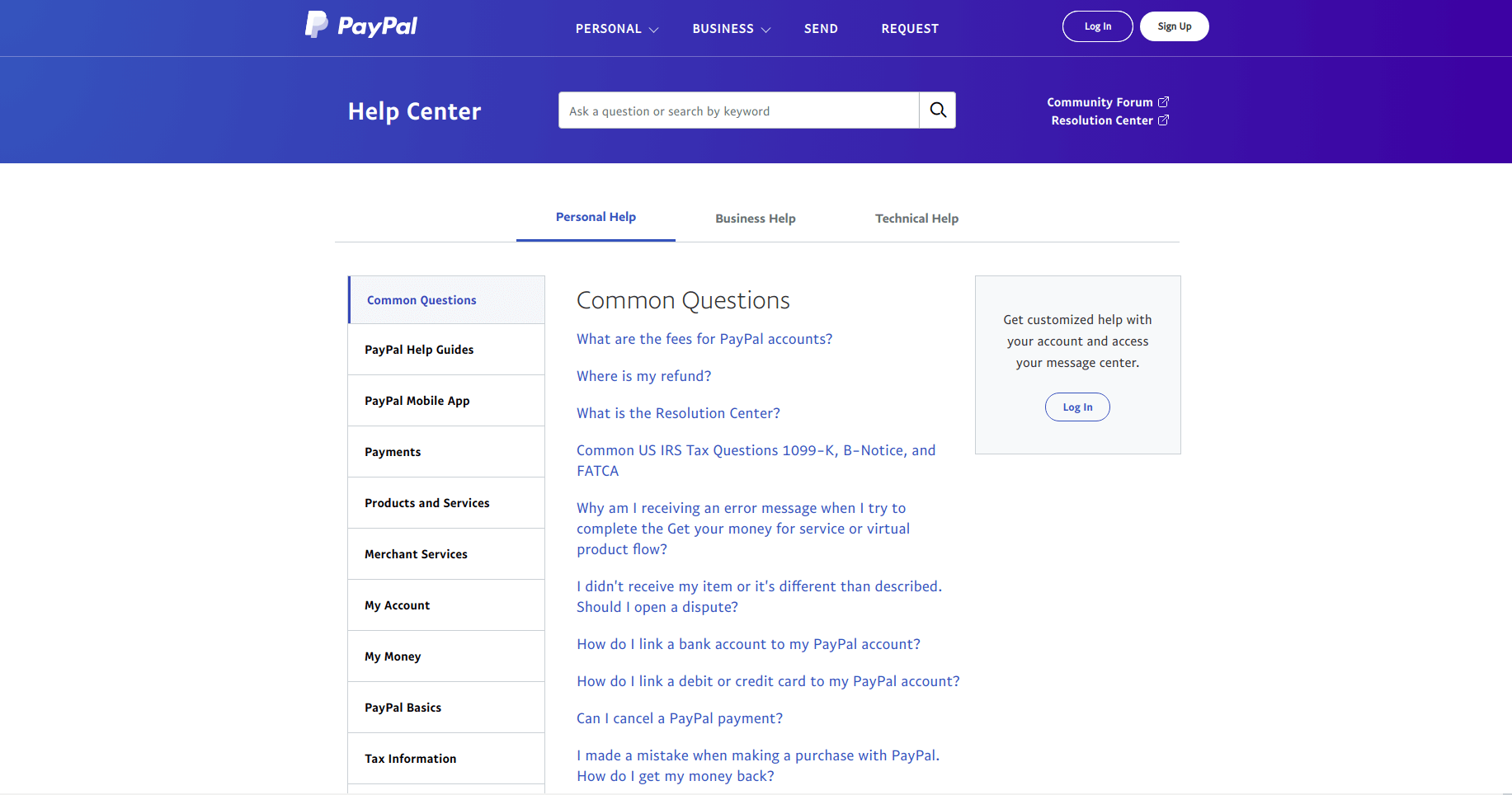1512x795 pixels.
Task: Open 'What is the Resolution Center?' question
Action: (678, 413)
